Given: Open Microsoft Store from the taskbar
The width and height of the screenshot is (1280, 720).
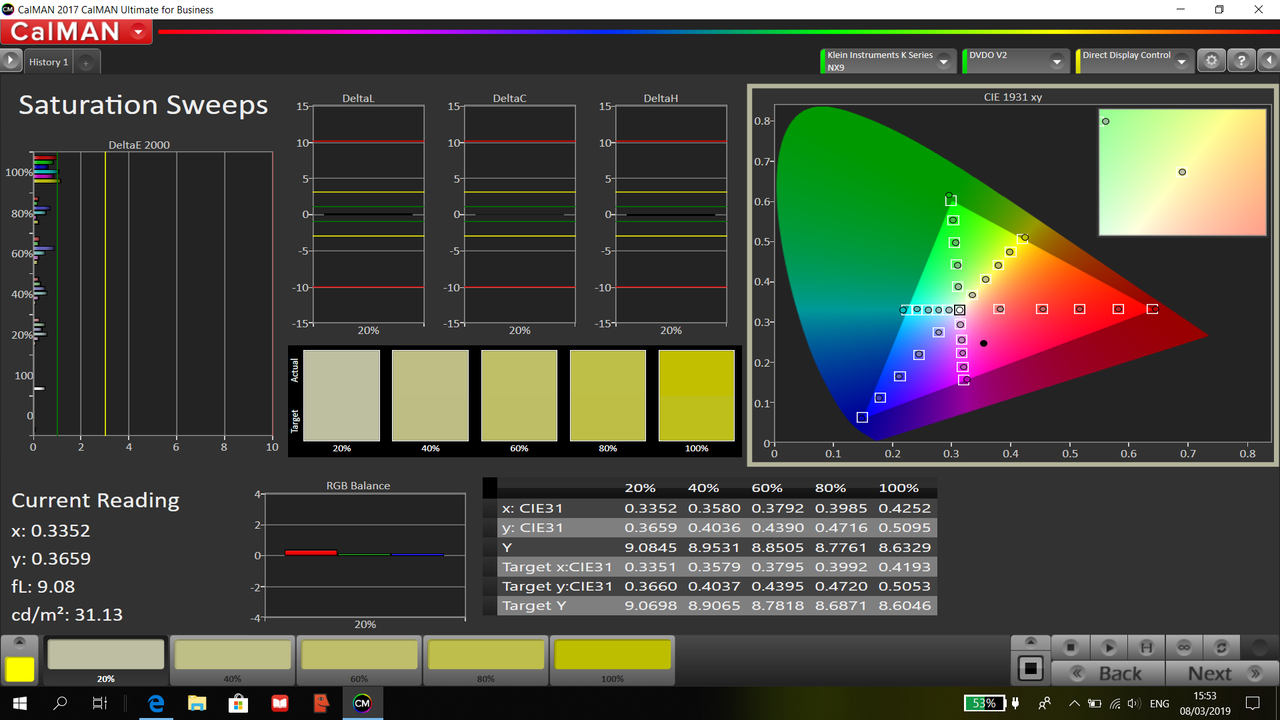Looking at the screenshot, I should pos(238,703).
